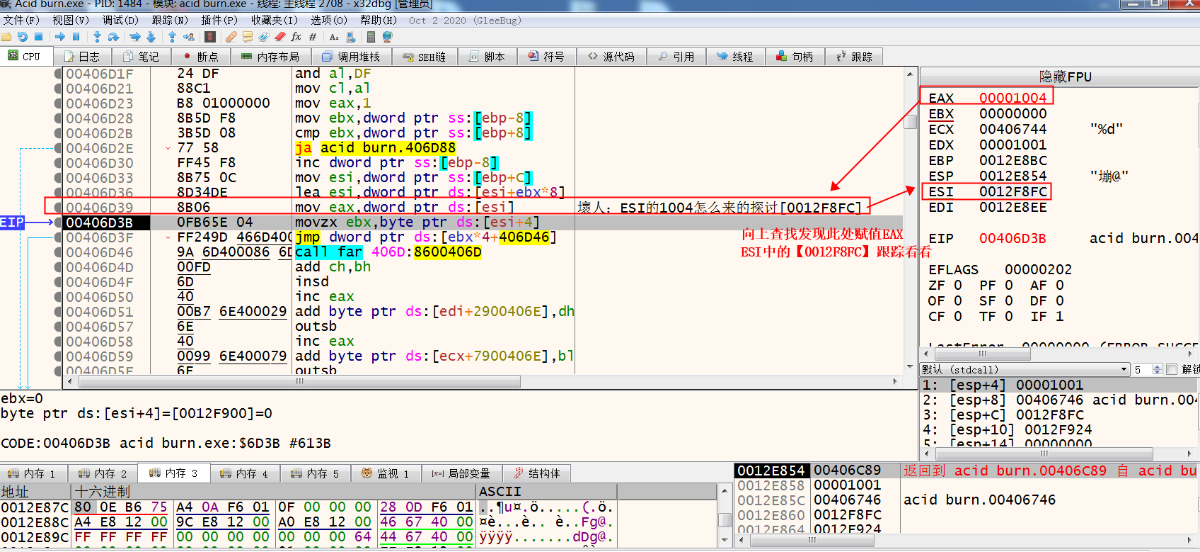Click the string search A toolbar icon
This screenshot has height=552, width=1200.
click(334, 36)
